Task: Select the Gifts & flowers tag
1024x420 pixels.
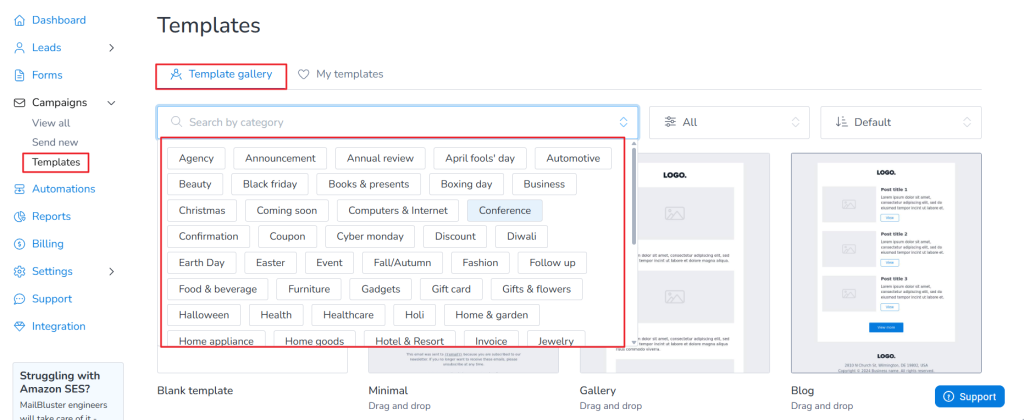Action: [x=536, y=289]
